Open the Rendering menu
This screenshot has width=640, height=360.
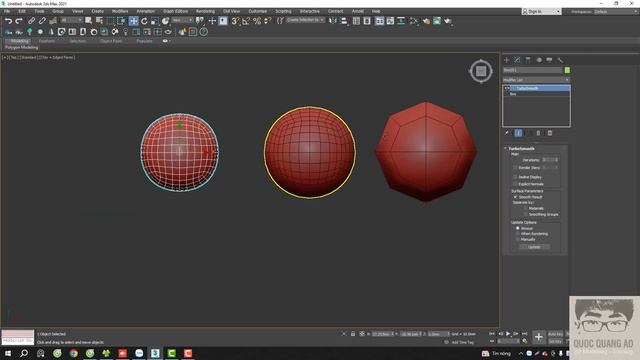pyautogui.click(x=205, y=11)
